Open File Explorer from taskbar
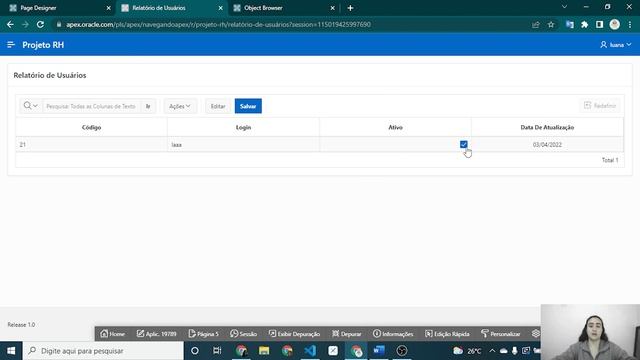640x360 pixels. coord(264,351)
